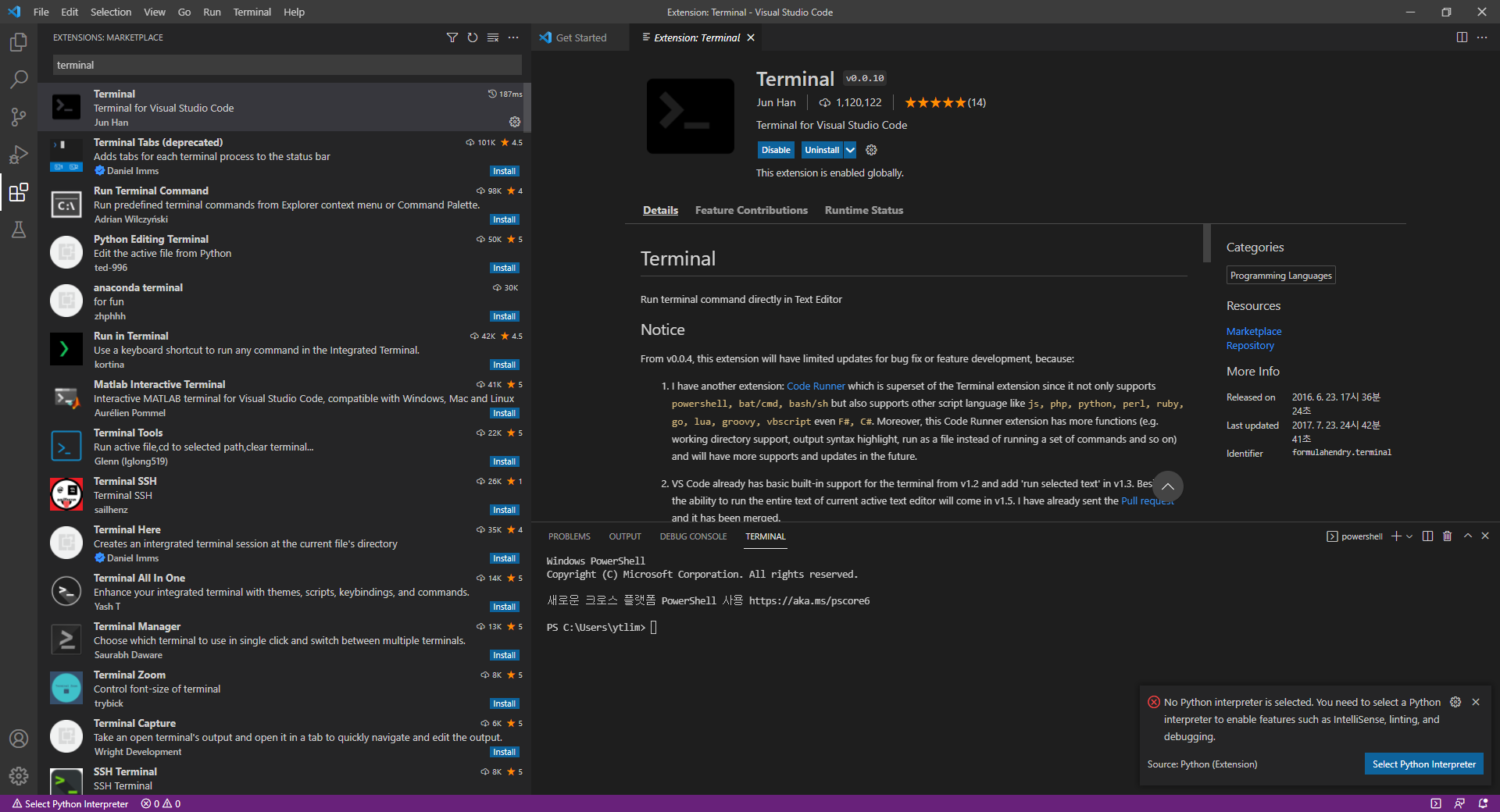The width and height of the screenshot is (1500, 812).
Task: Click the feedback icon in status bar
Action: click(x=1459, y=803)
